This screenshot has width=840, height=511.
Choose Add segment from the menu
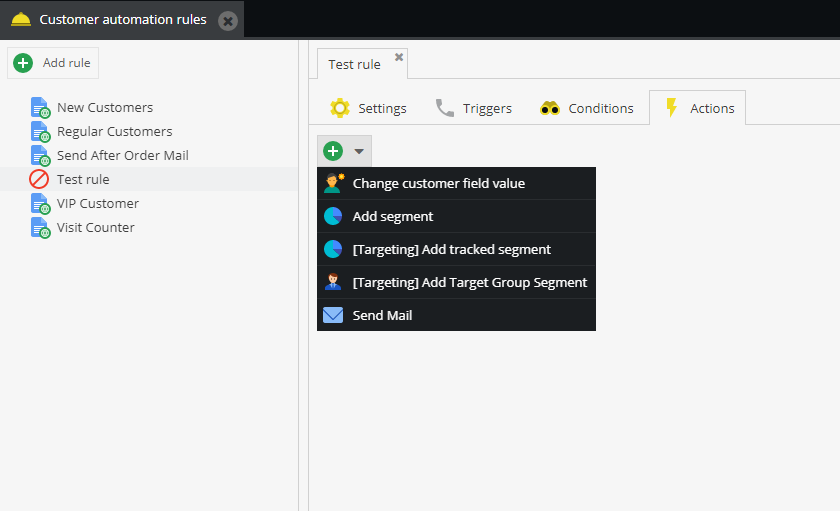456,216
